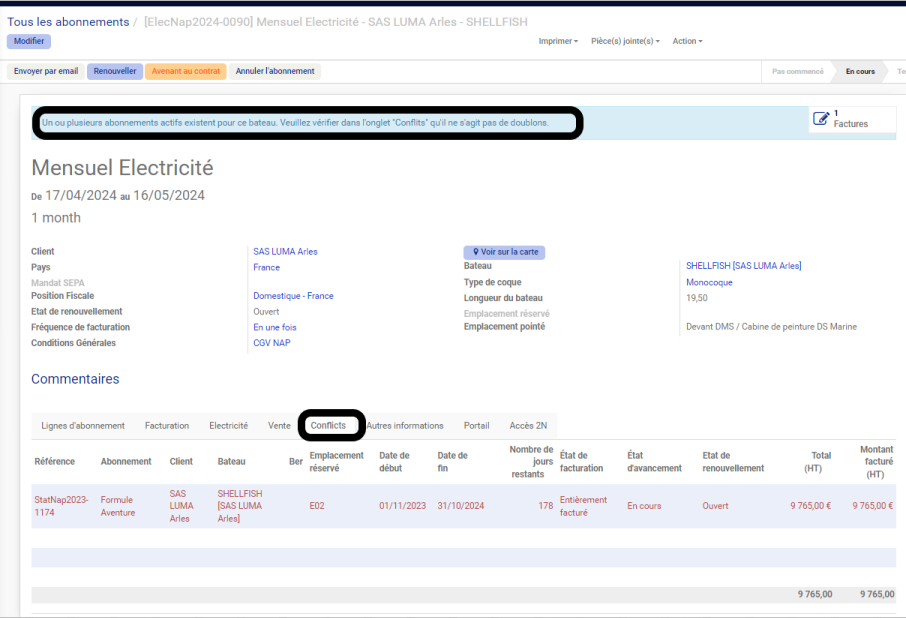The height and width of the screenshot is (618, 906).
Task: Switch to the Electricité tab
Action: coord(228,426)
